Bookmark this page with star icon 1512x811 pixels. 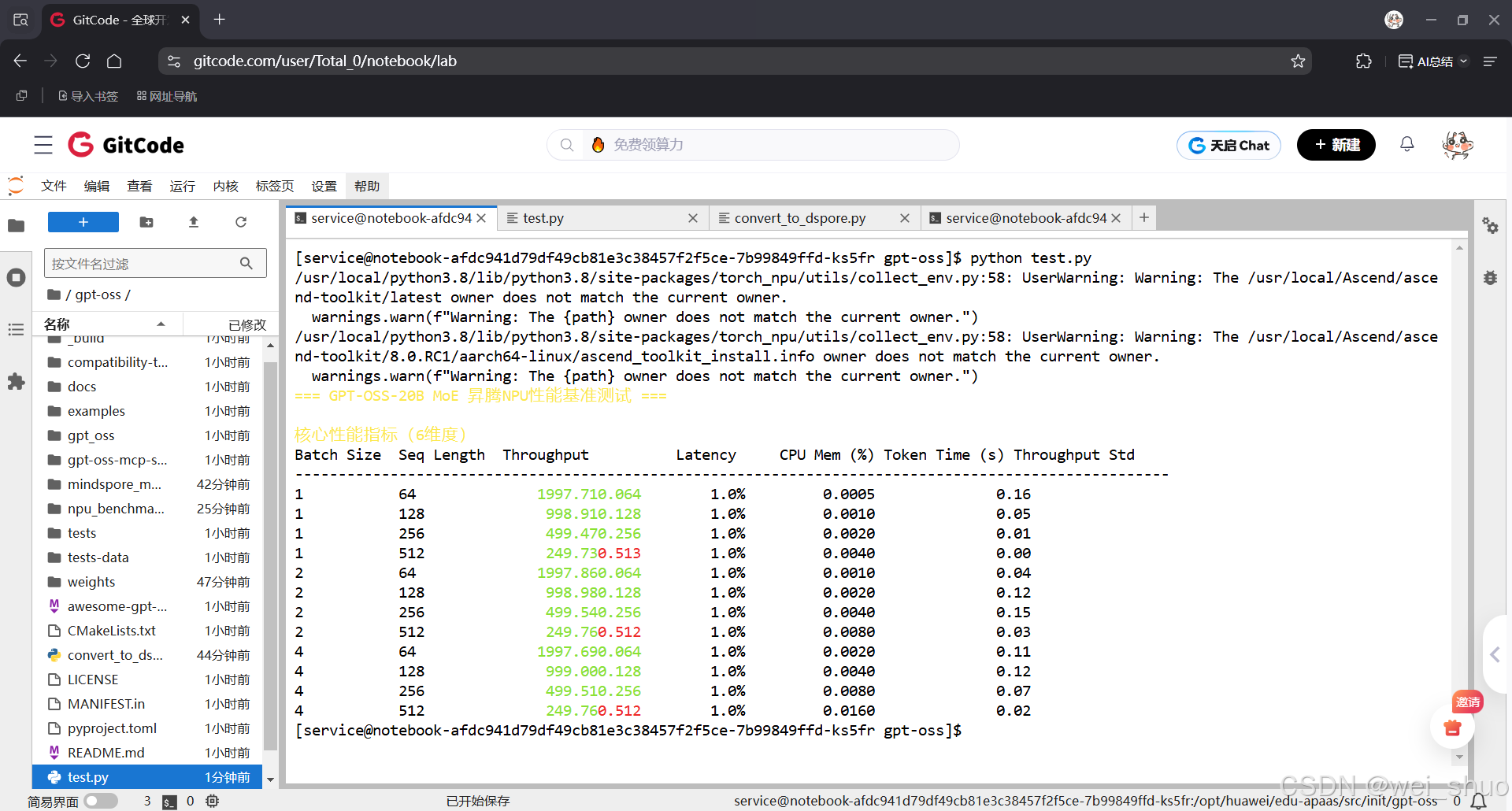(1298, 61)
